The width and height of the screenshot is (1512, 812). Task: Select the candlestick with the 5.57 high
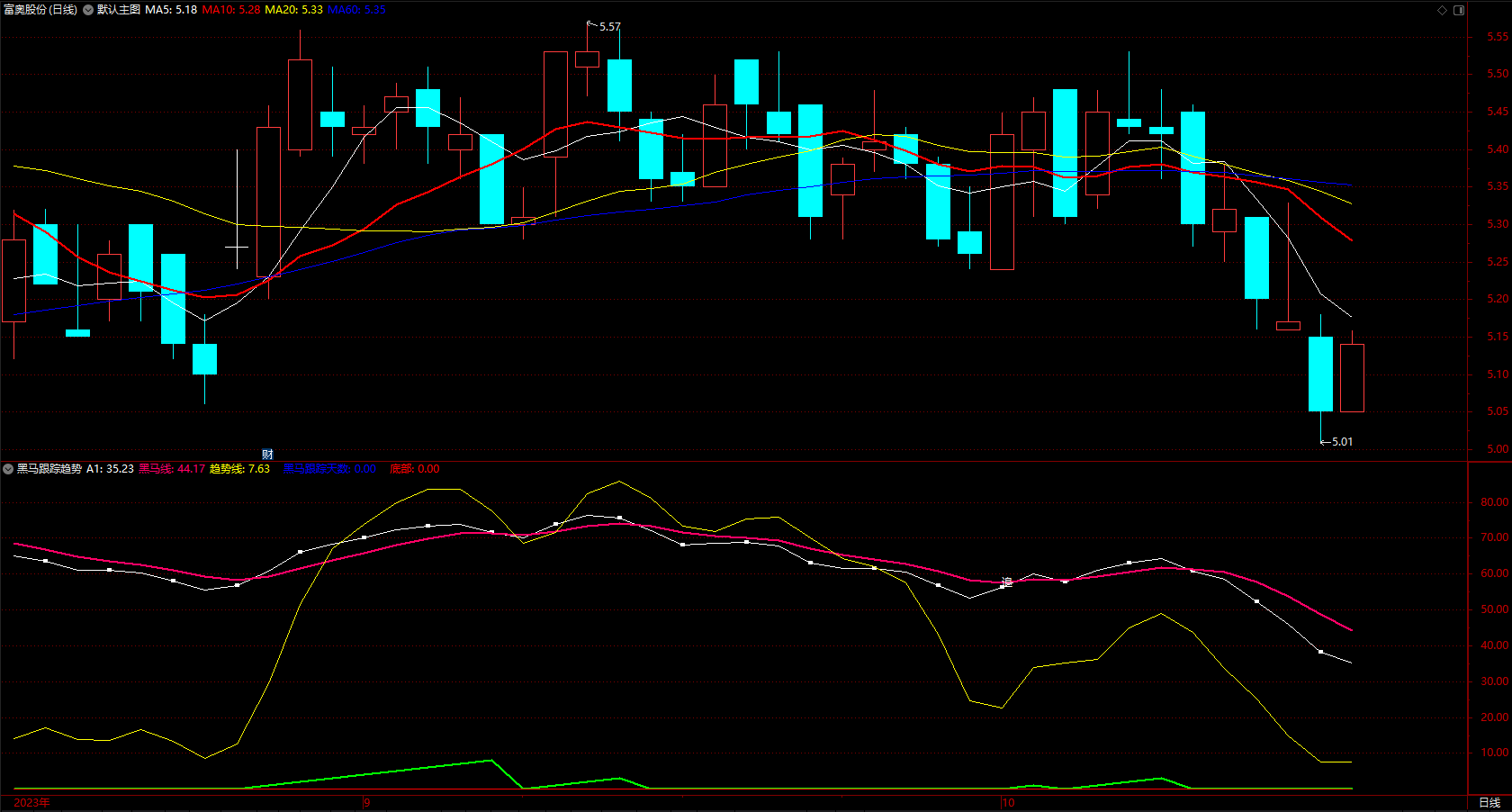click(x=587, y=59)
